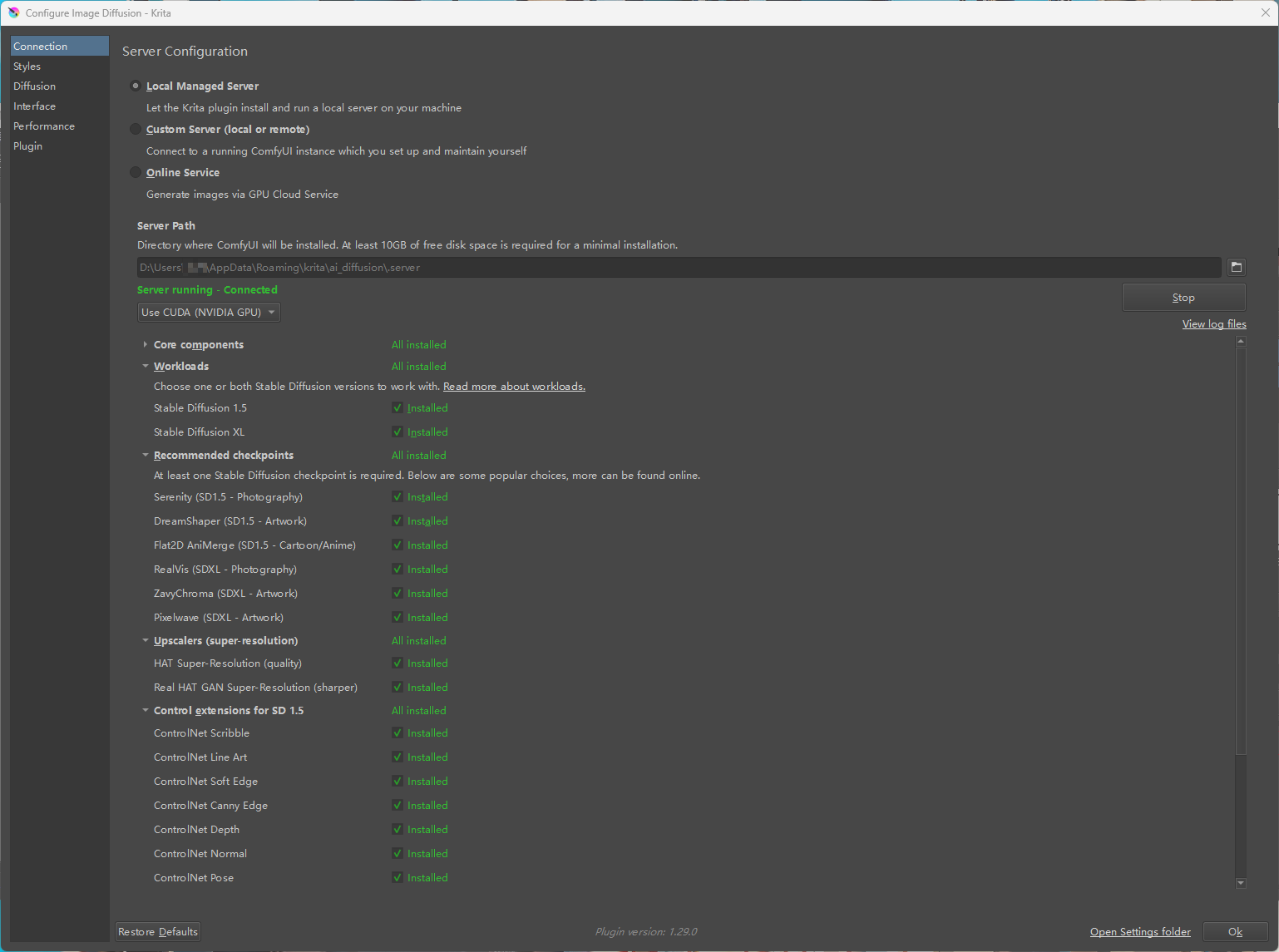Confirm with Ok button
Image resolution: width=1279 pixels, height=952 pixels.
(x=1235, y=932)
